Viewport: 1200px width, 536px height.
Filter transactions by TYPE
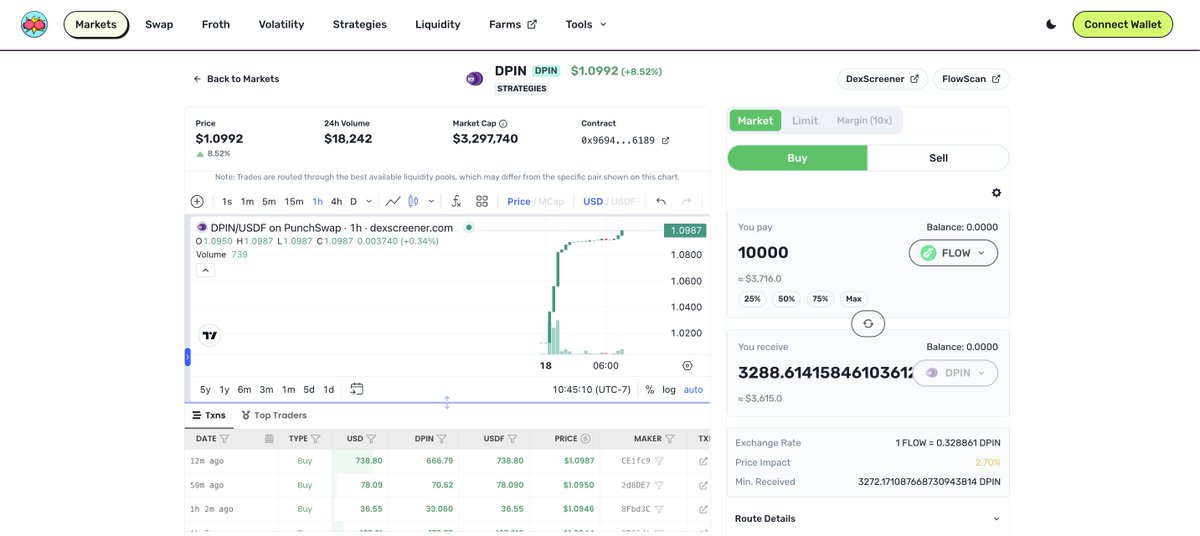[315, 438]
